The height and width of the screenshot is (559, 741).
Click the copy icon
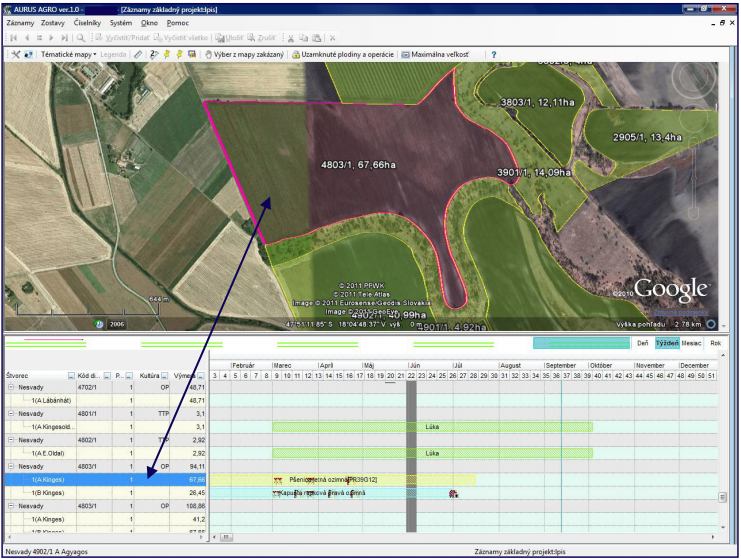pos(303,38)
